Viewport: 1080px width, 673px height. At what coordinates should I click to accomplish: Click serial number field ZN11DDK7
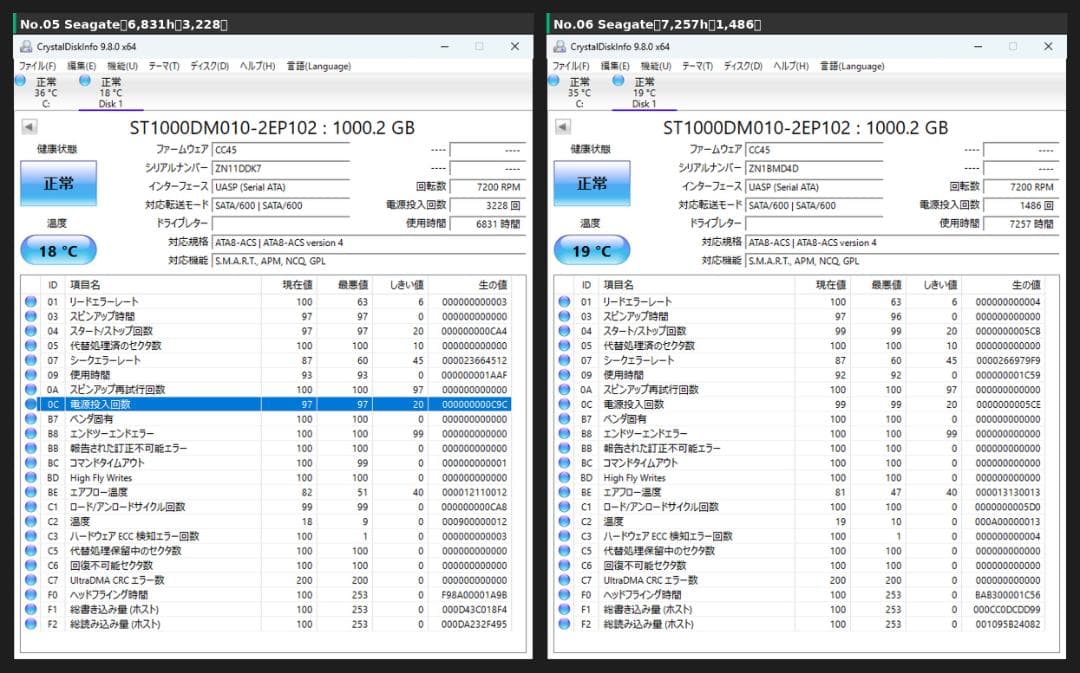(x=281, y=168)
